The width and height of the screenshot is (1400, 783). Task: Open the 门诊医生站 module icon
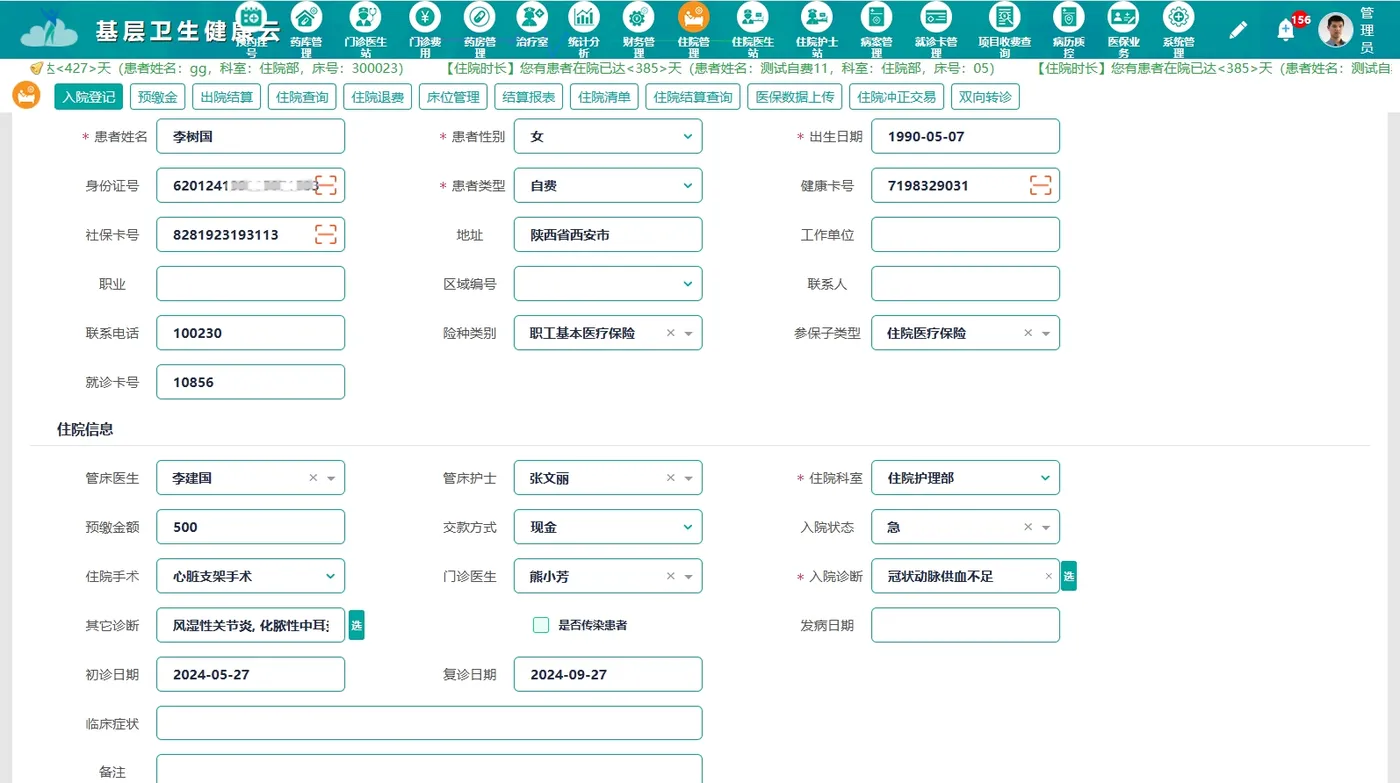click(366, 17)
